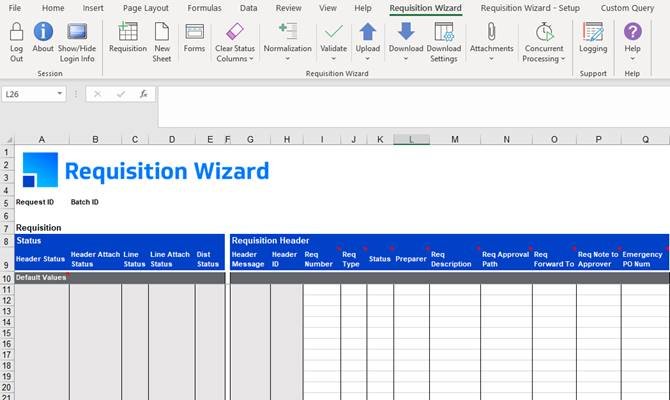Expand the Help dropdown arrow
670x400 pixels.
tap(632, 59)
